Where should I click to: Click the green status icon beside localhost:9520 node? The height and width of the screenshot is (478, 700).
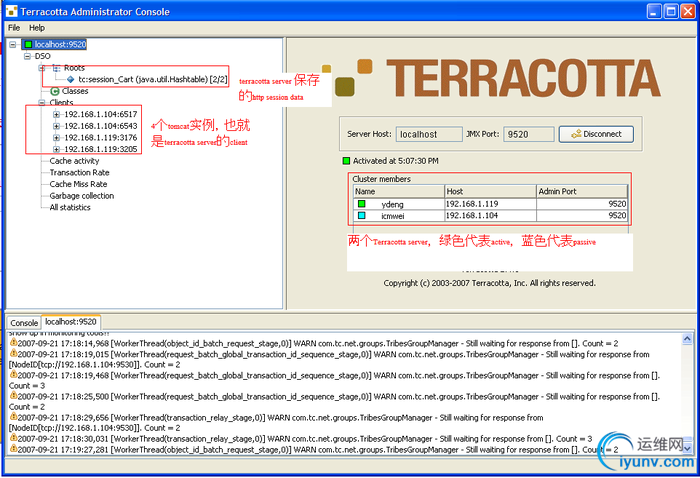coord(28,44)
